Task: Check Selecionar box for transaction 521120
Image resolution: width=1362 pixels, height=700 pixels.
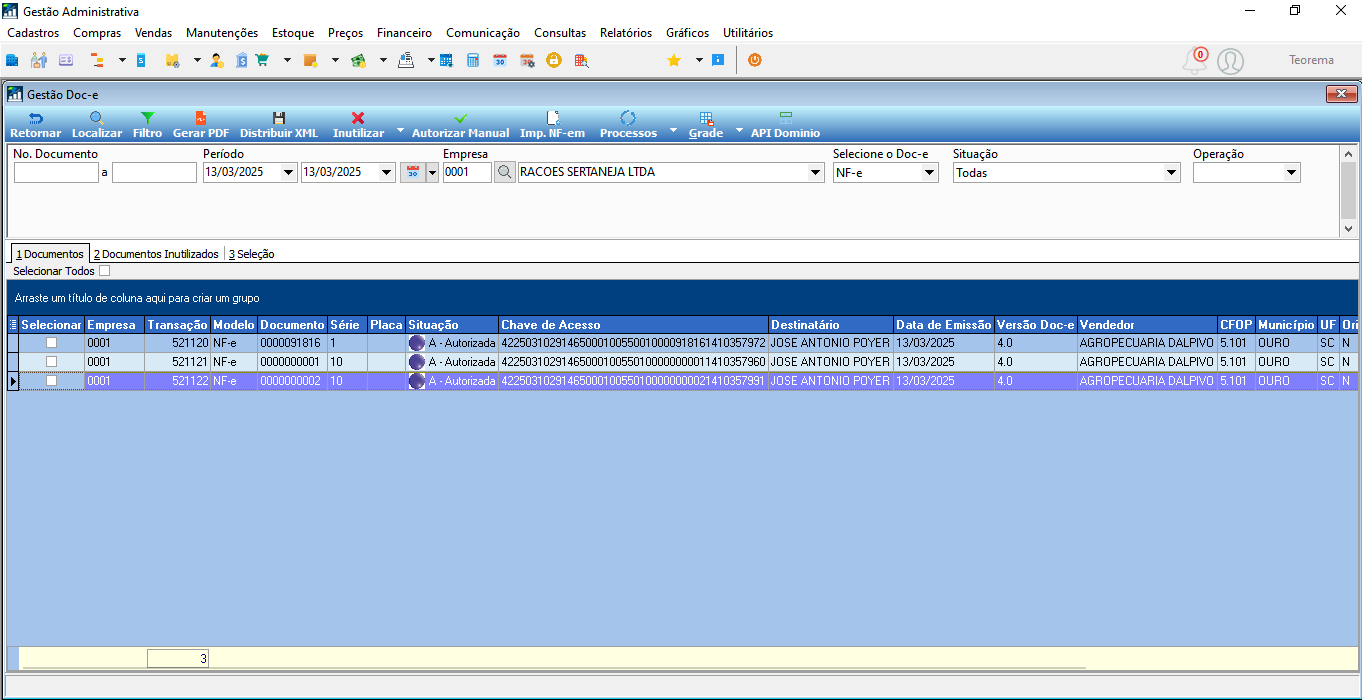Action: coord(52,343)
